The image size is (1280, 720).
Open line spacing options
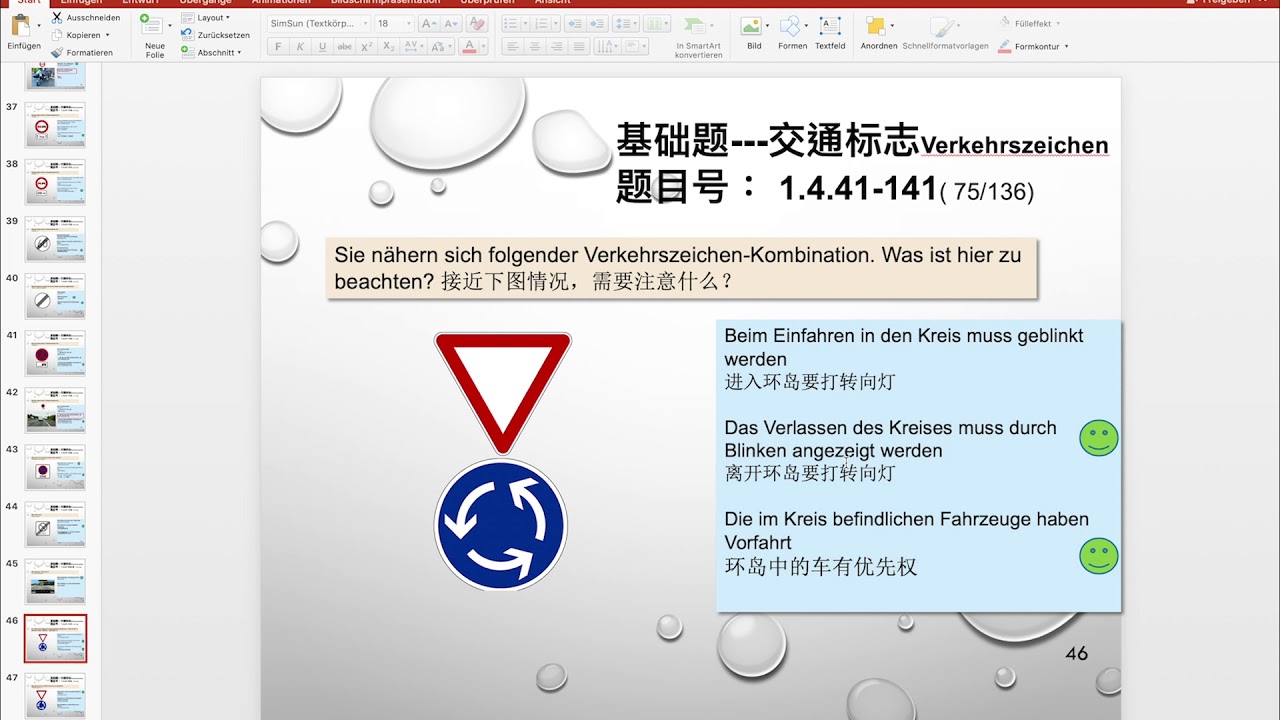pyautogui.click(x=625, y=23)
